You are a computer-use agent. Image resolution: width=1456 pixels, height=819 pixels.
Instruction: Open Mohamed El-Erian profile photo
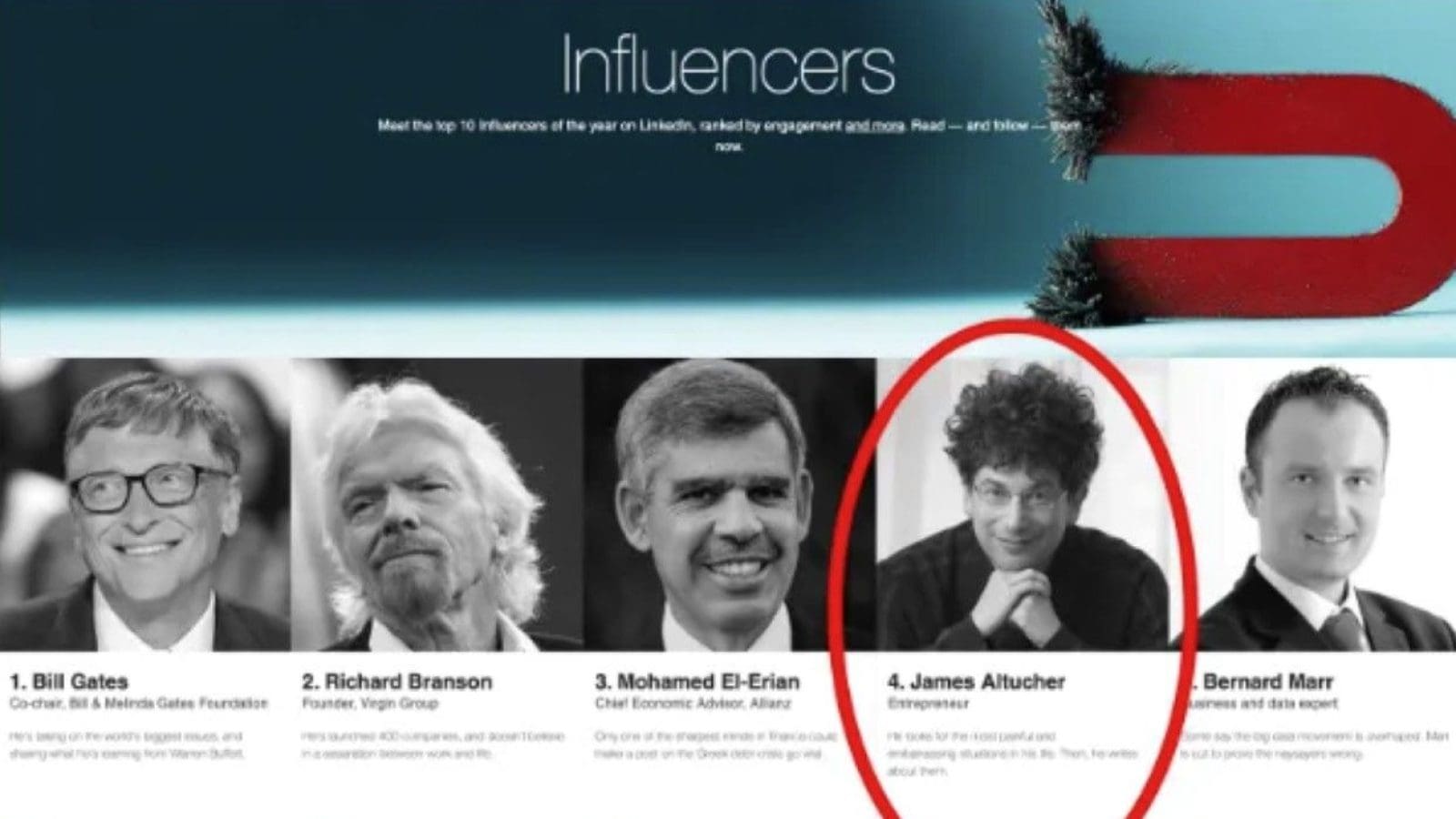730,504
